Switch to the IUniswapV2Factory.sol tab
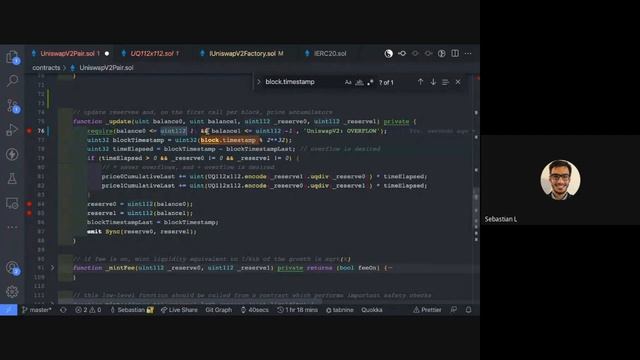 point(243,53)
